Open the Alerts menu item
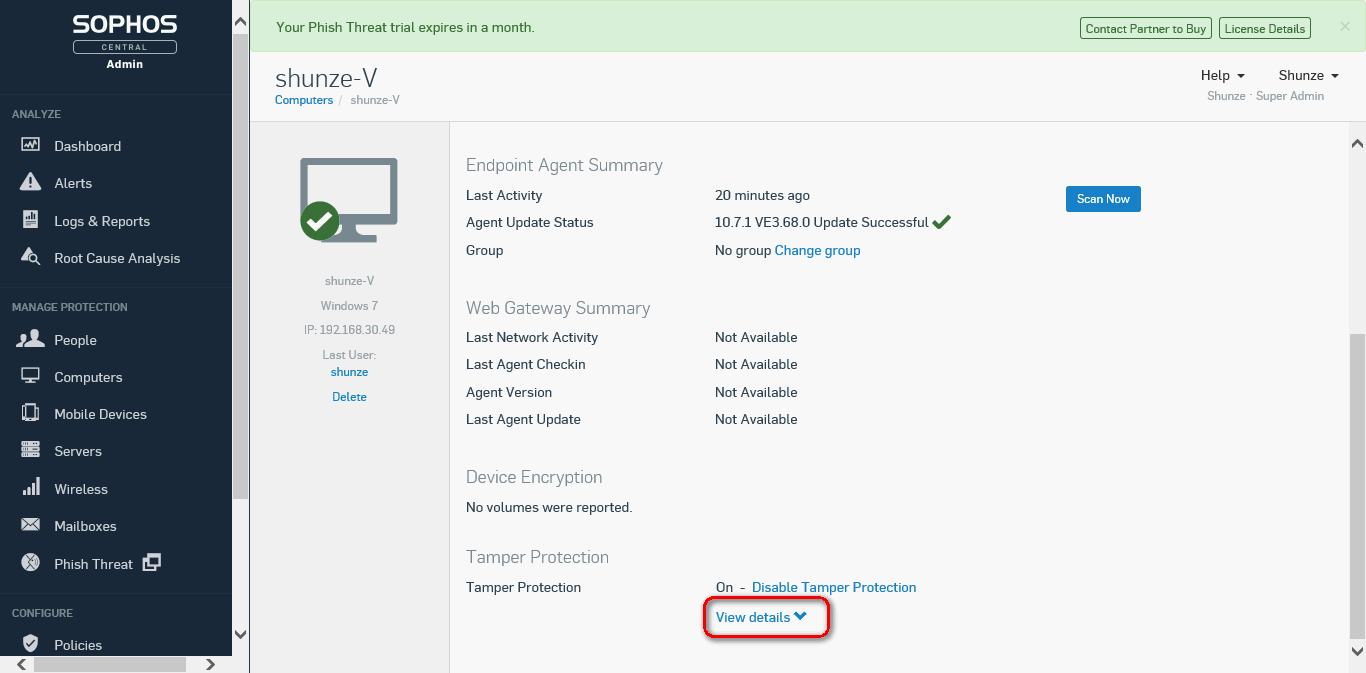The image size is (1366, 673). tap(73, 183)
